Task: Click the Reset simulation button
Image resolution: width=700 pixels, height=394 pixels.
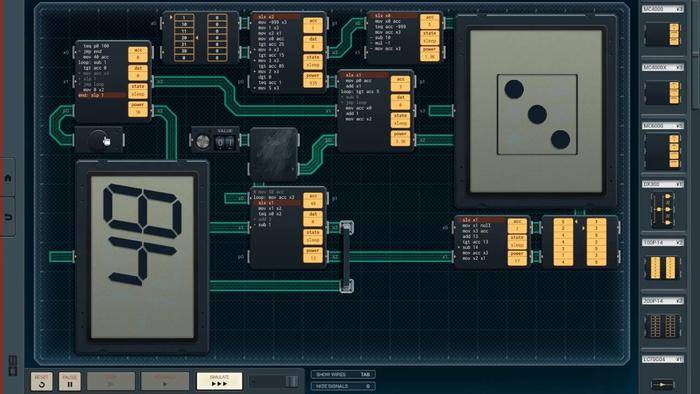Action: 42,382
